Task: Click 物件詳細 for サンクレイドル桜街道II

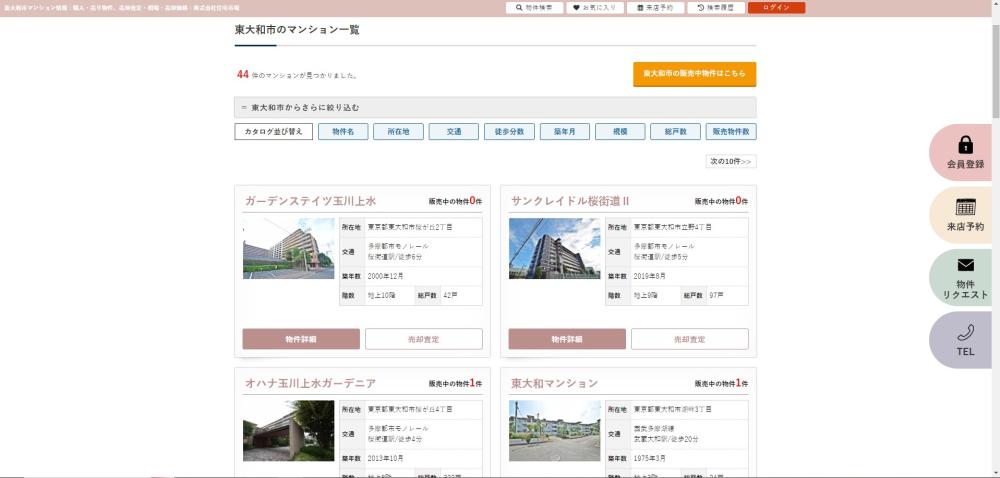Action: tap(567, 339)
